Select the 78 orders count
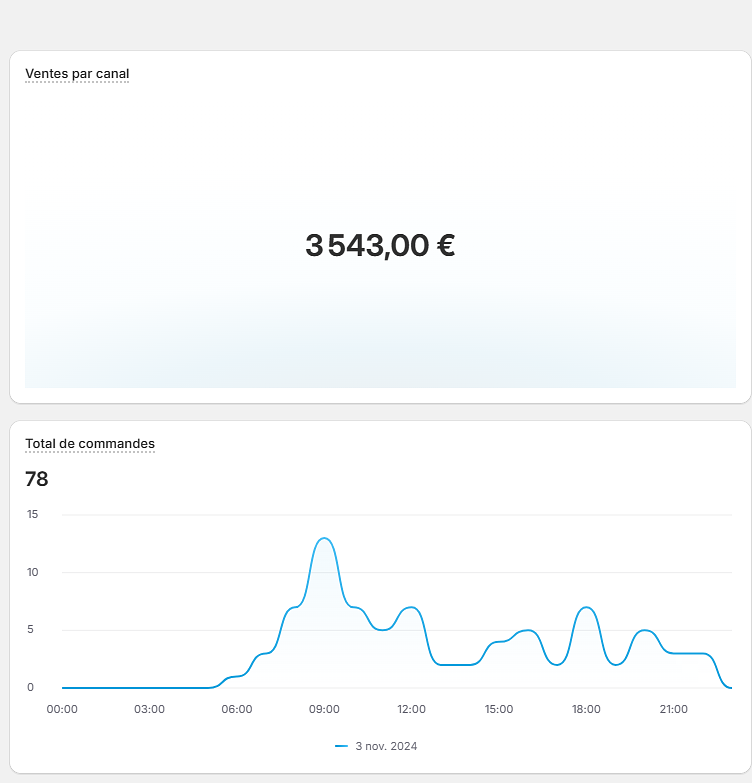This screenshot has width=752, height=783. tap(37, 479)
